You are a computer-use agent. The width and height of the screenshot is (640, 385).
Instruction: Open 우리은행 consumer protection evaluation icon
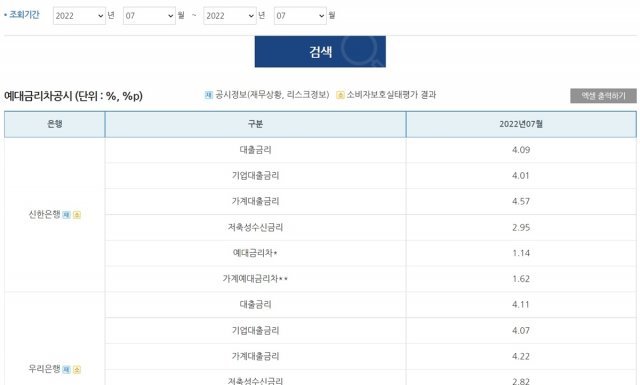pyautogui.click(x=77, y=369)
